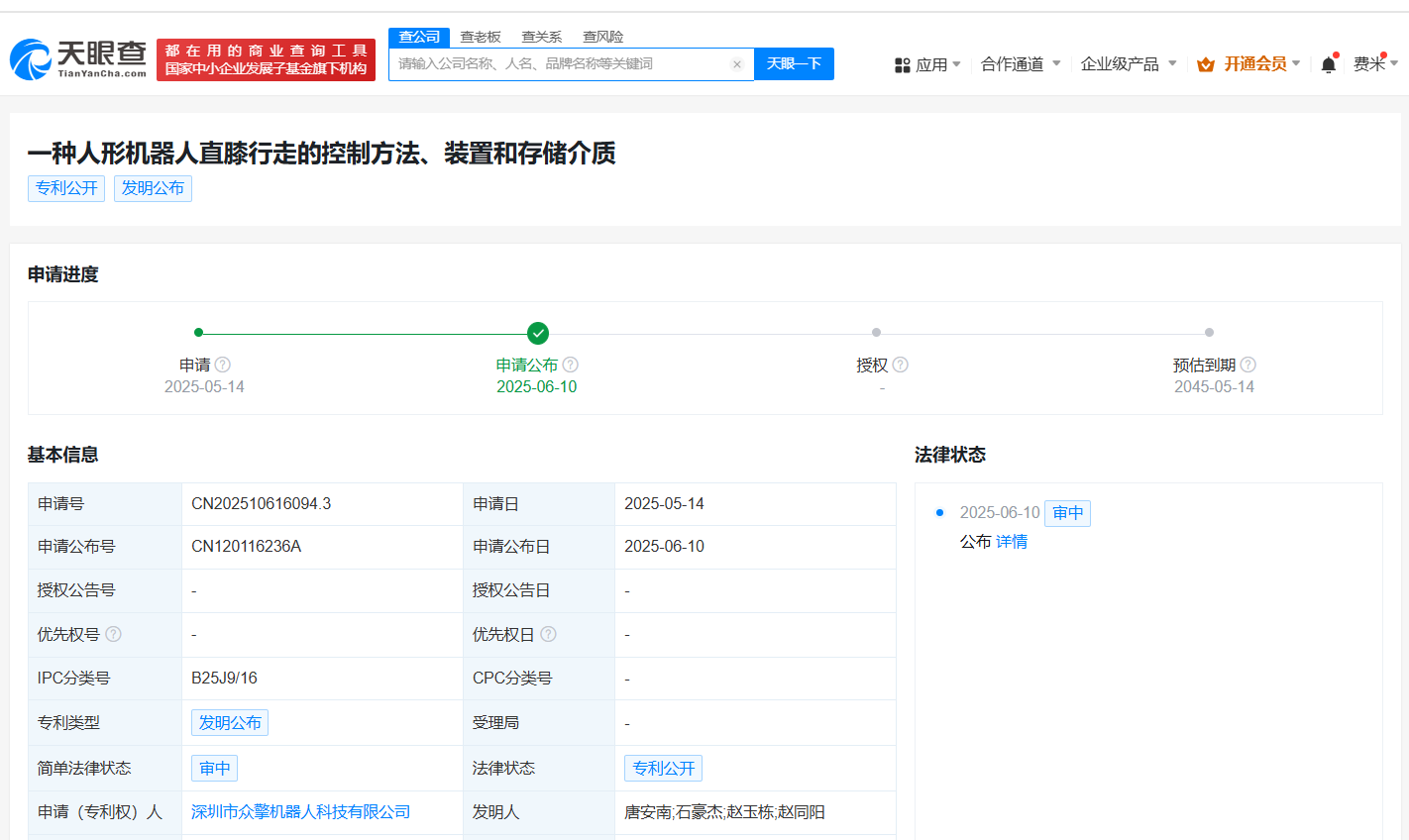Image resolution: width=1409 pixels, height=840 pixels.
Task: Focus the company name search input
Action: 560,64
